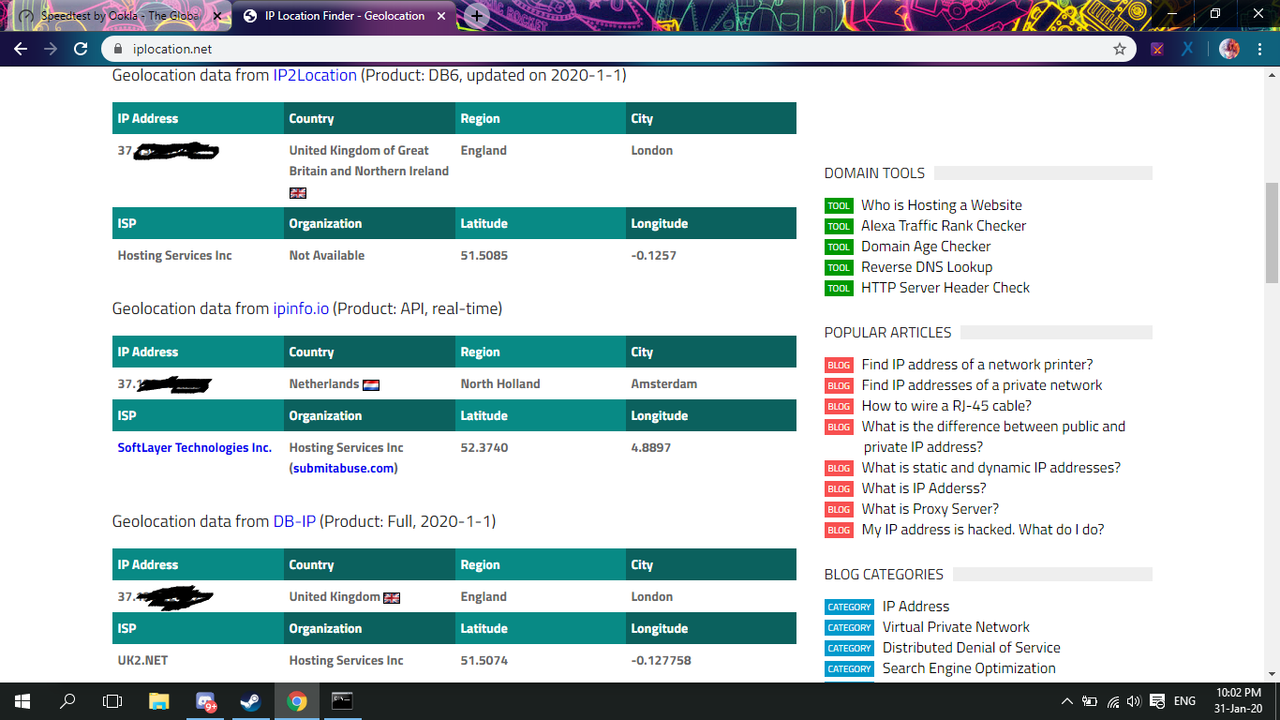Image resolution: width=1280 pixels, height=720 pixels.
Task: Open the Command Prompt taskbar icon
Action: (343, 701)
